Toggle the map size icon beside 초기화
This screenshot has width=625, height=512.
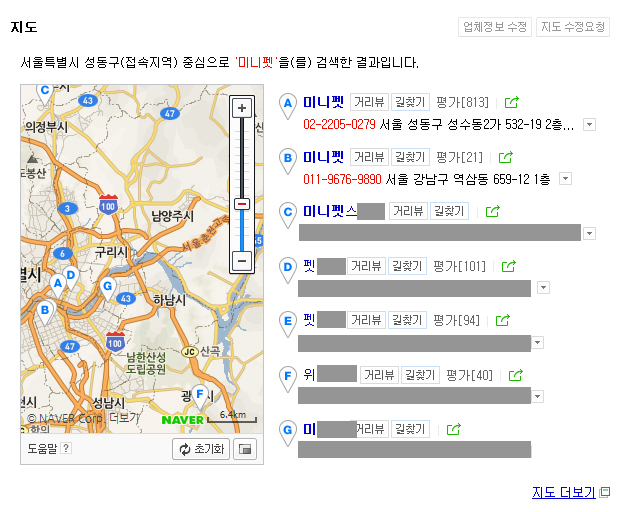click(245, 449)
